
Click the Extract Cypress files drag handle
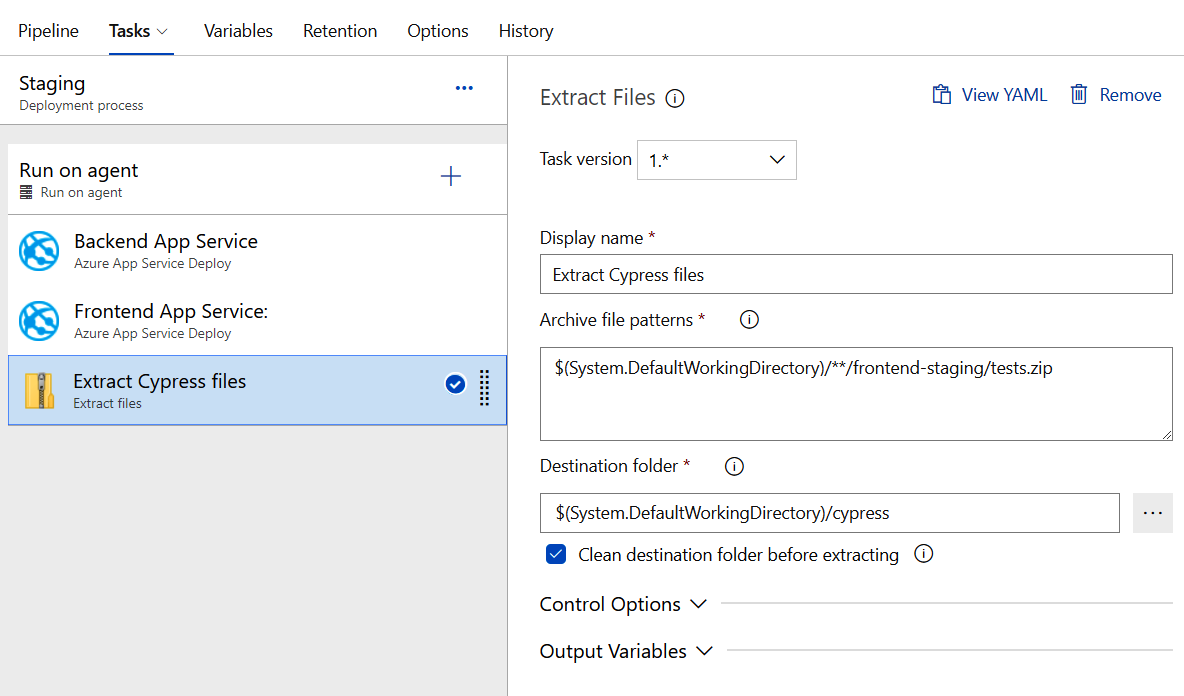[484, 388]
